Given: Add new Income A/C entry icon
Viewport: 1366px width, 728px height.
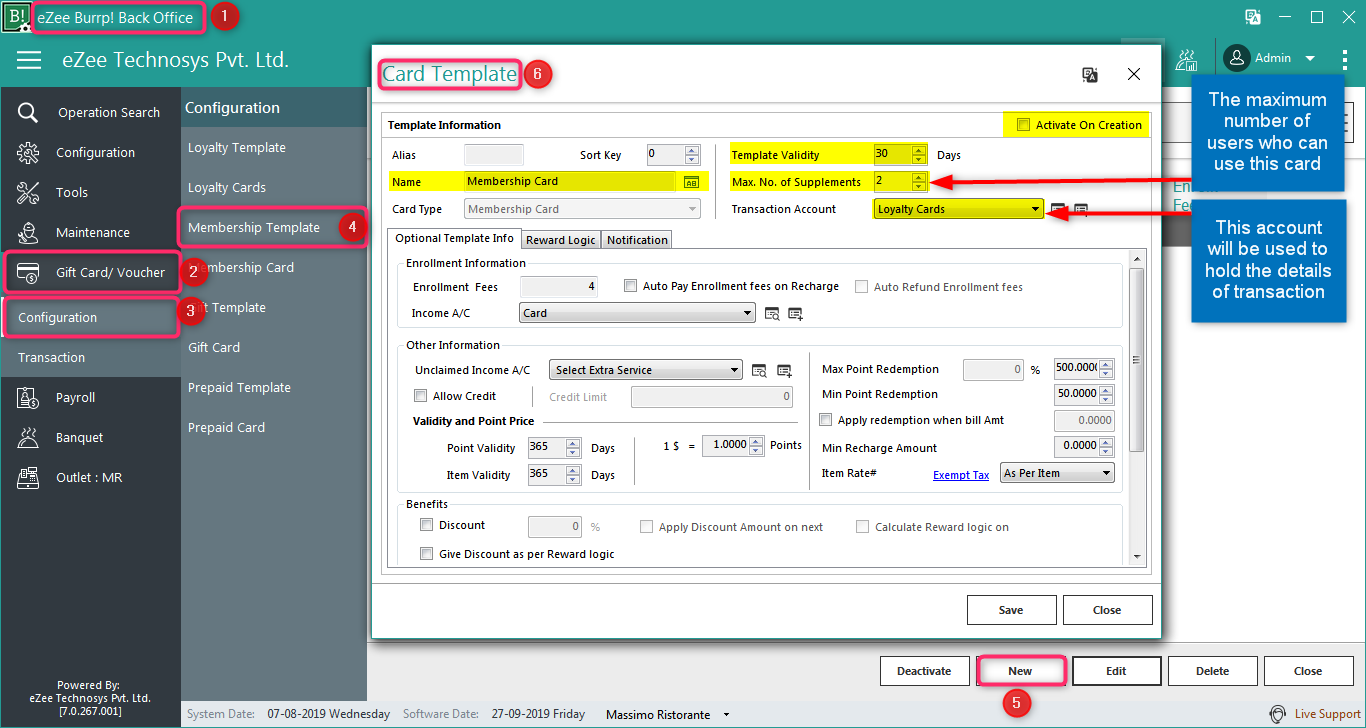Looking at the screenshot, I should point(796,314).
